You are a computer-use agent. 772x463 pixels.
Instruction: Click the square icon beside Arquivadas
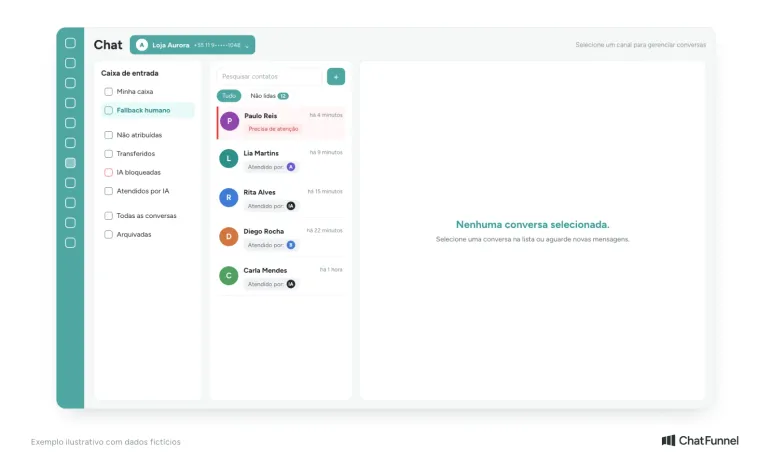coord(108,234)
